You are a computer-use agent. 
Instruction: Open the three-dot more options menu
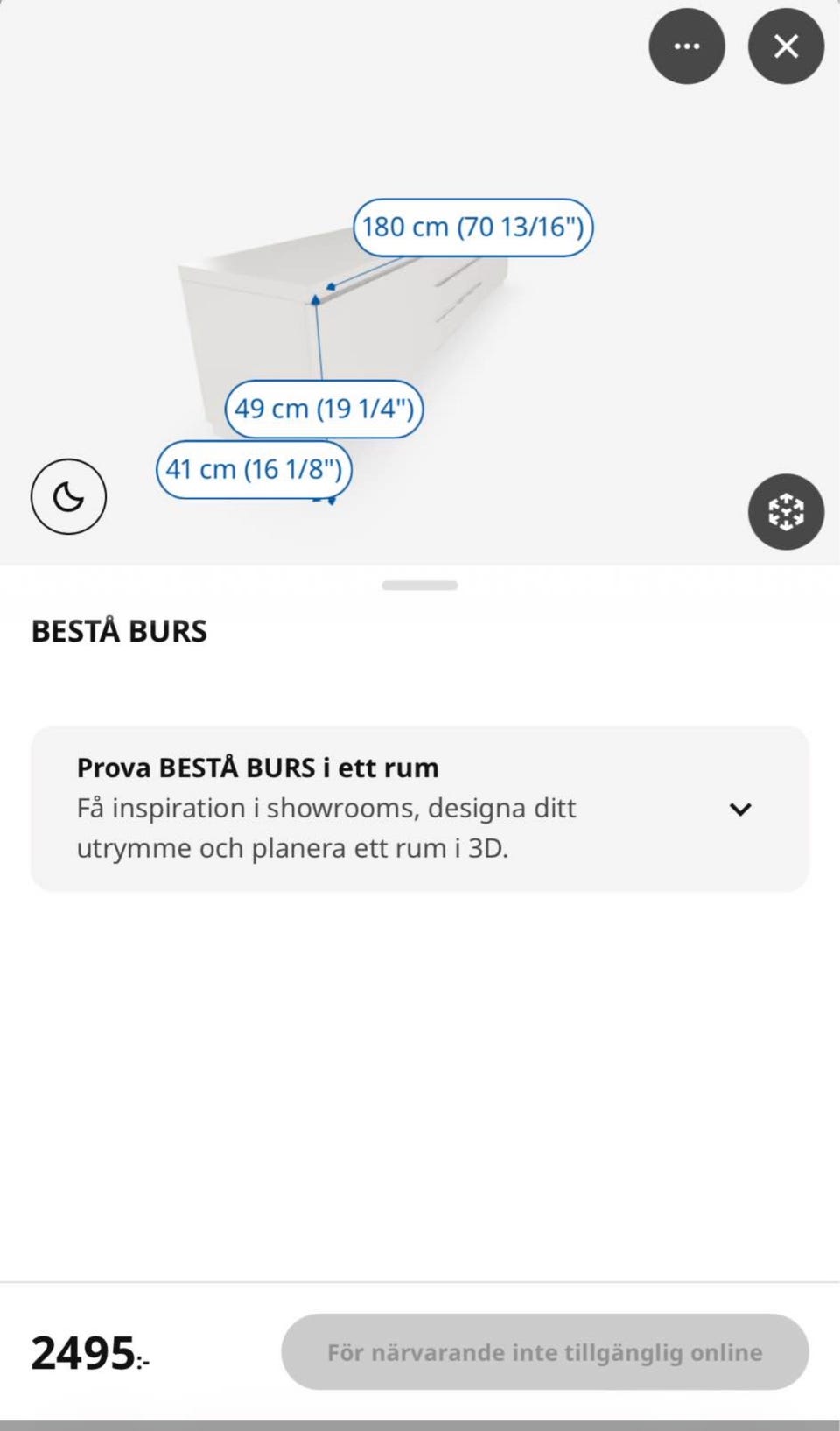click(686, 46)
